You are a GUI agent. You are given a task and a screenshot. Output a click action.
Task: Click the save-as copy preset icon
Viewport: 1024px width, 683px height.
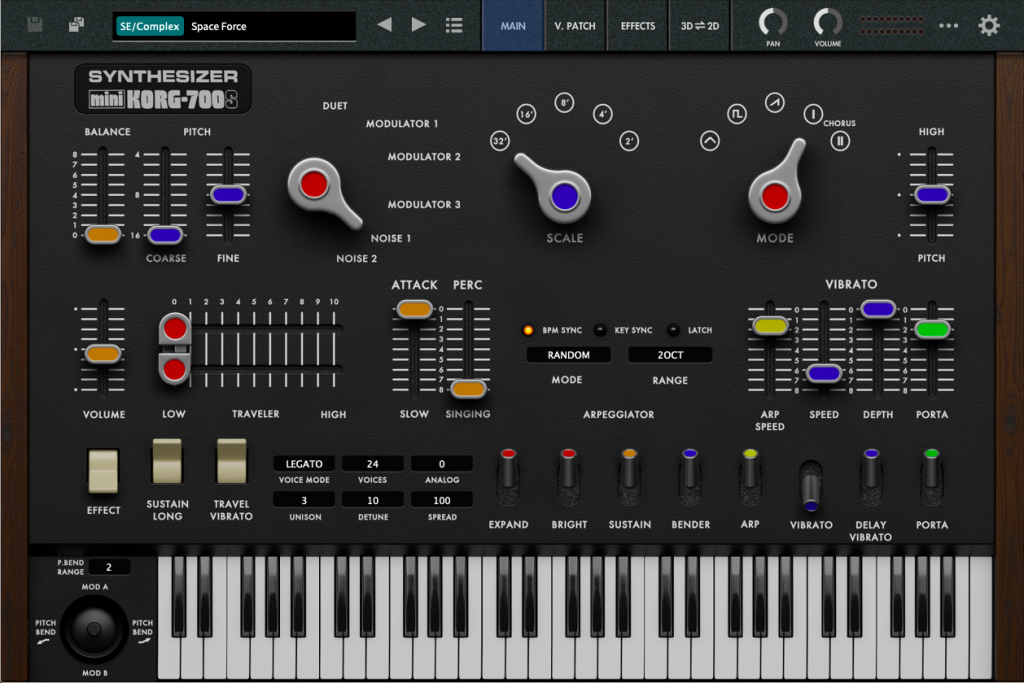coord(77,25)
